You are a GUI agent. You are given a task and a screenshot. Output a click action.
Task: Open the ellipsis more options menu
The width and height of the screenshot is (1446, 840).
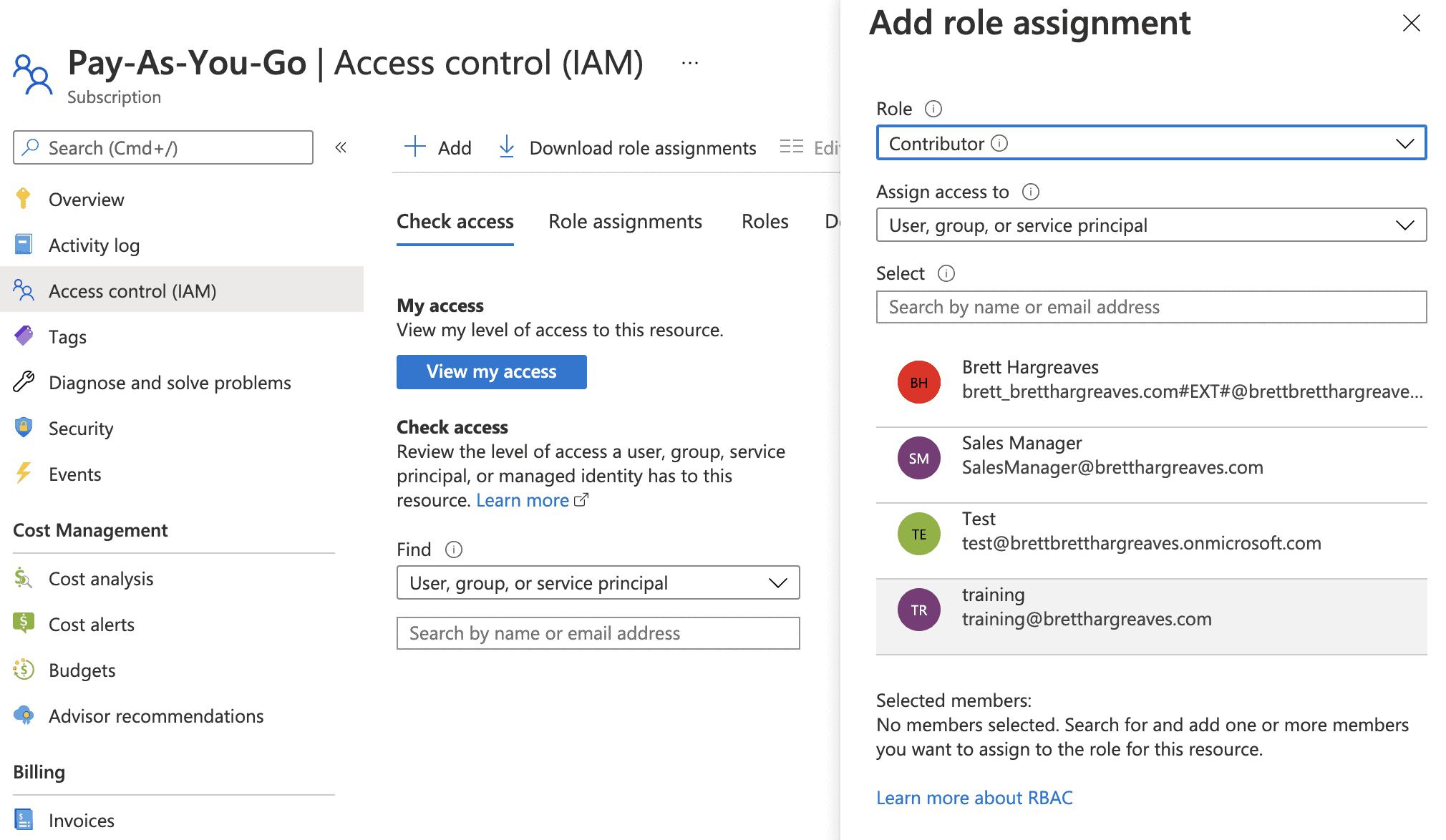pos(690,63)
